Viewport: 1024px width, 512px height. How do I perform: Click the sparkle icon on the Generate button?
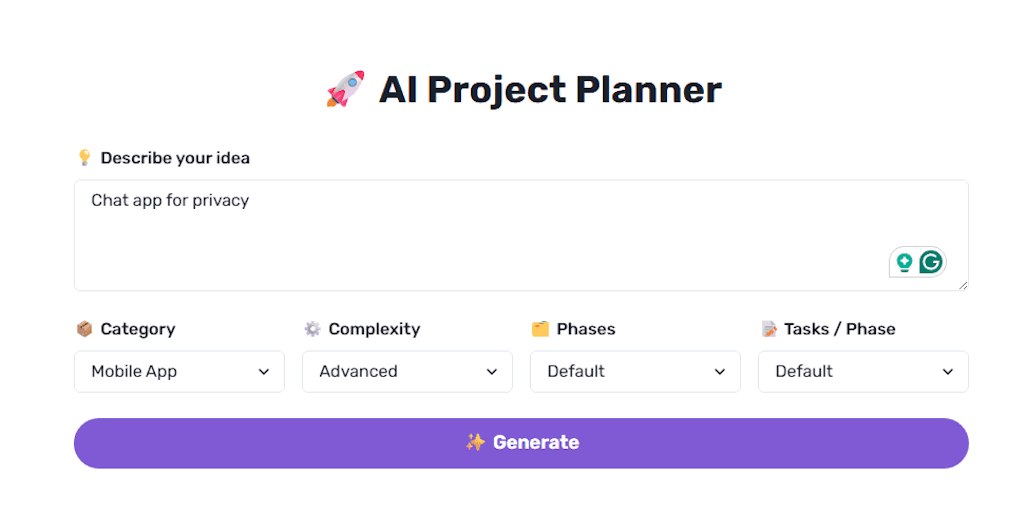coord(475,442)
